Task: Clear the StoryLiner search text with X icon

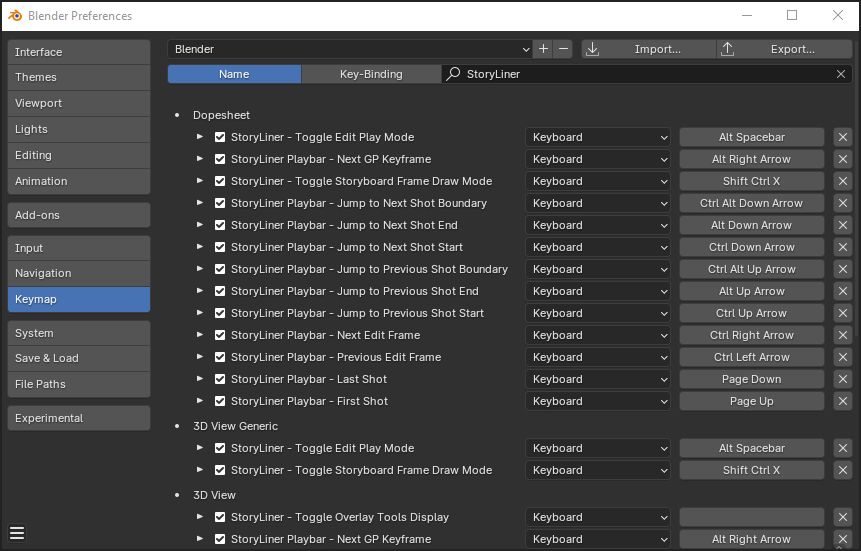Action: 841,74
